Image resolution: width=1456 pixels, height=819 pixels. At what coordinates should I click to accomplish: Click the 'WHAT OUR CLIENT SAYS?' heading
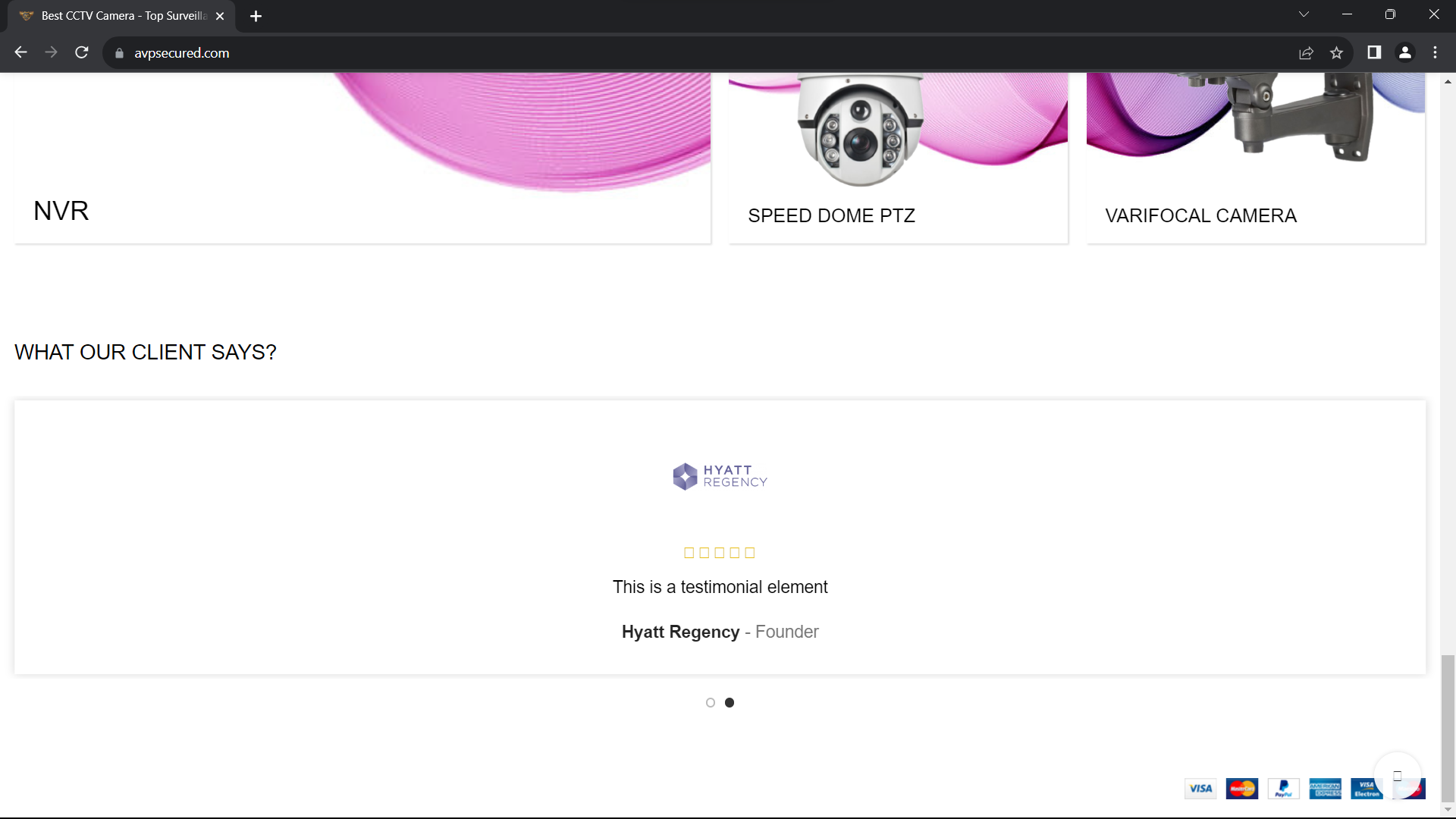146,353
